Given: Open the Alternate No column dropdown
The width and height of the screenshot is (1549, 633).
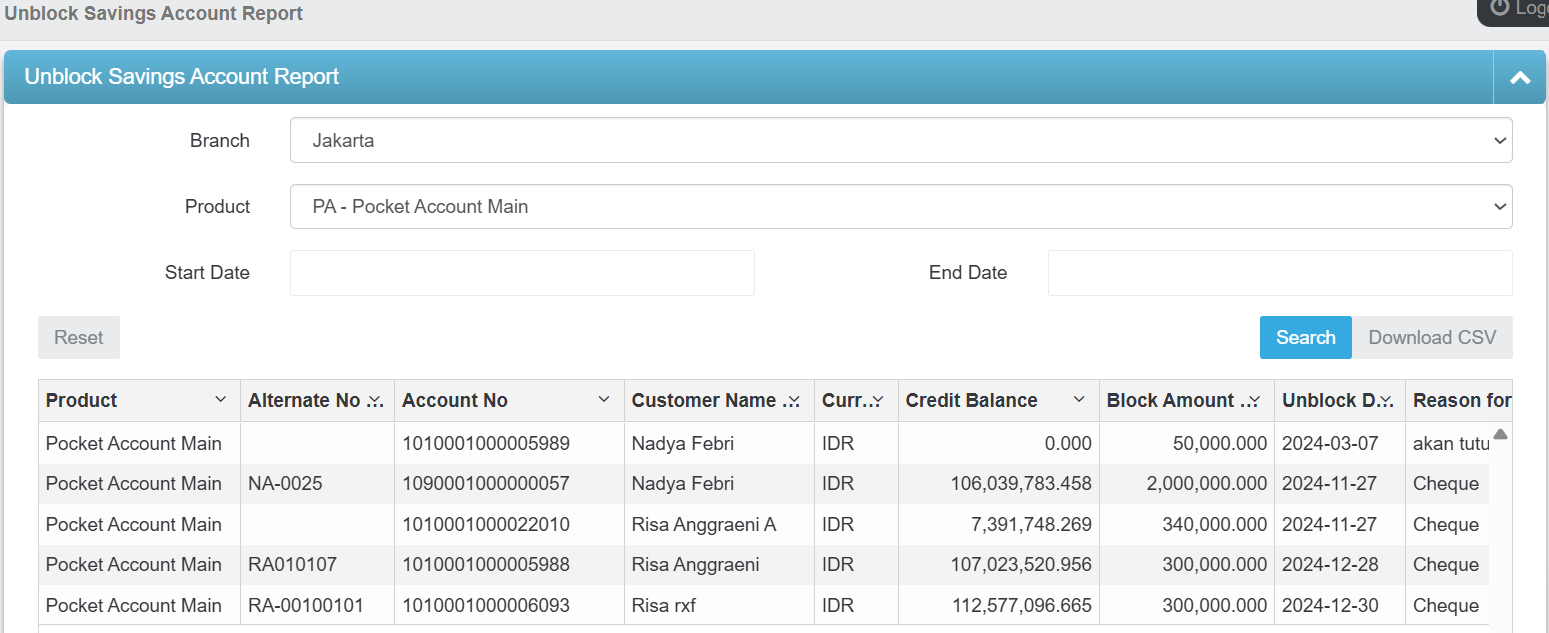Looking at the screenshot, I should [375, 399].
